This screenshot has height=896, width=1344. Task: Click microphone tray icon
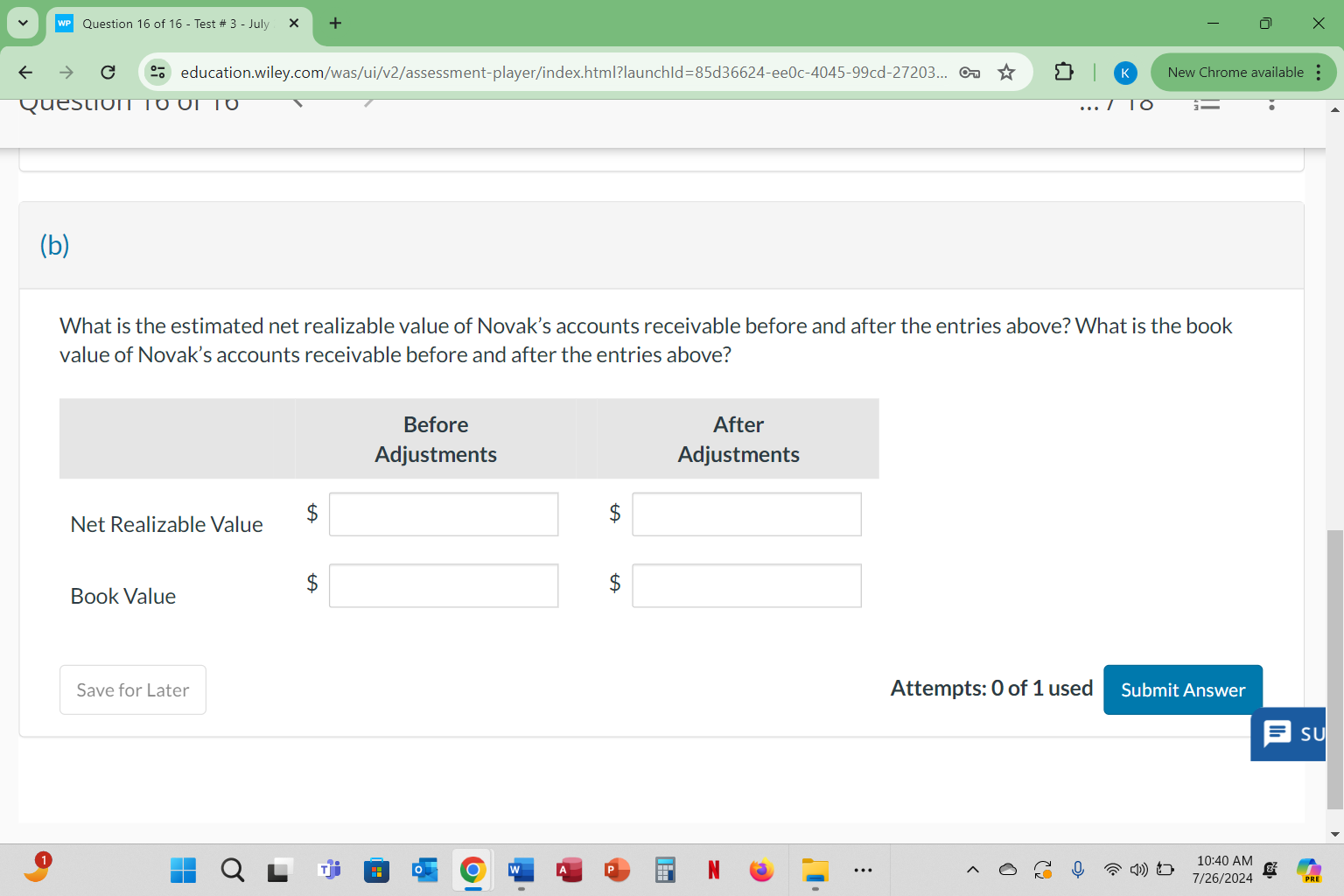[x=1078, y=870]
